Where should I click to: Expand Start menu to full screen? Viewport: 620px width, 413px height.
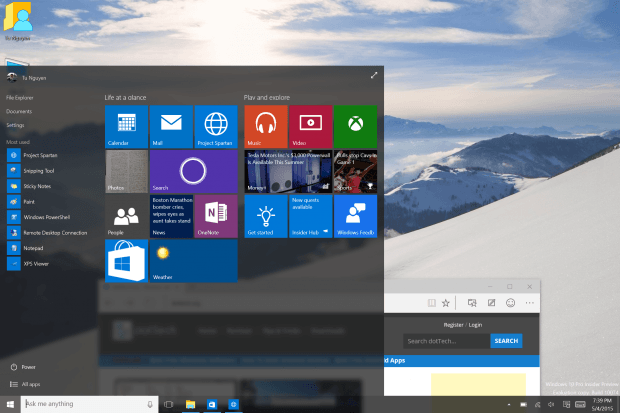(374, 75)
